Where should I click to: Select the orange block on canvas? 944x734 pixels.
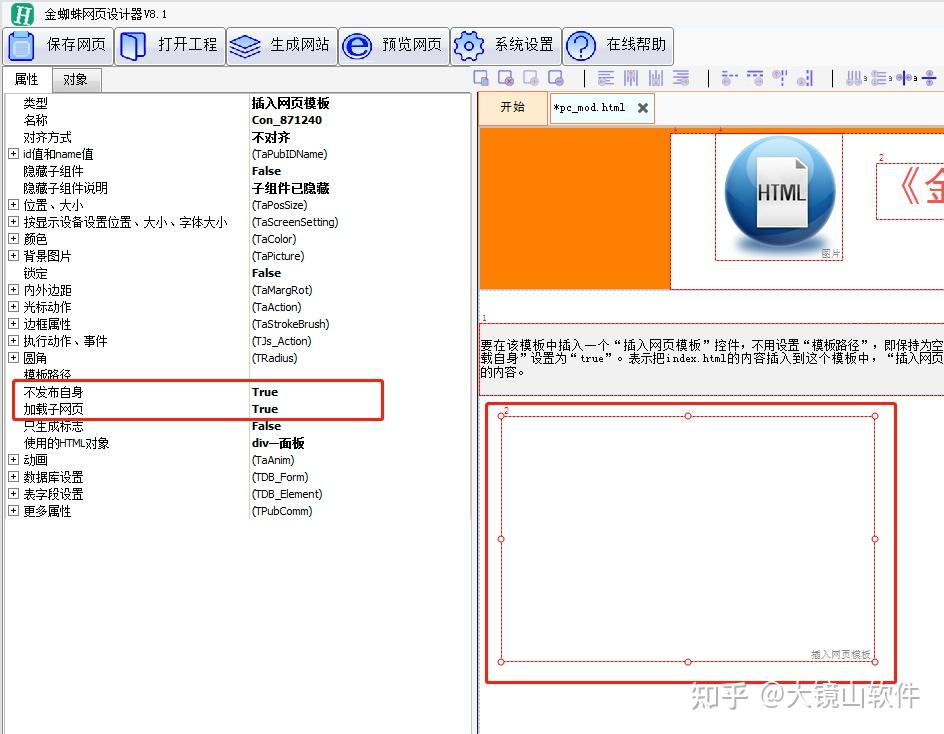click(x=575, y=209)
